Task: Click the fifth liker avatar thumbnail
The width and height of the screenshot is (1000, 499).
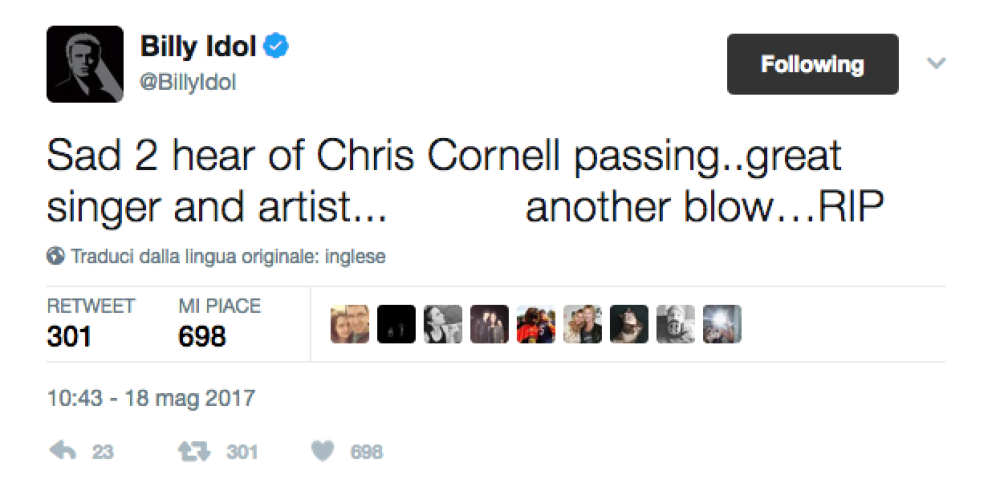Action: coord(536,324)
